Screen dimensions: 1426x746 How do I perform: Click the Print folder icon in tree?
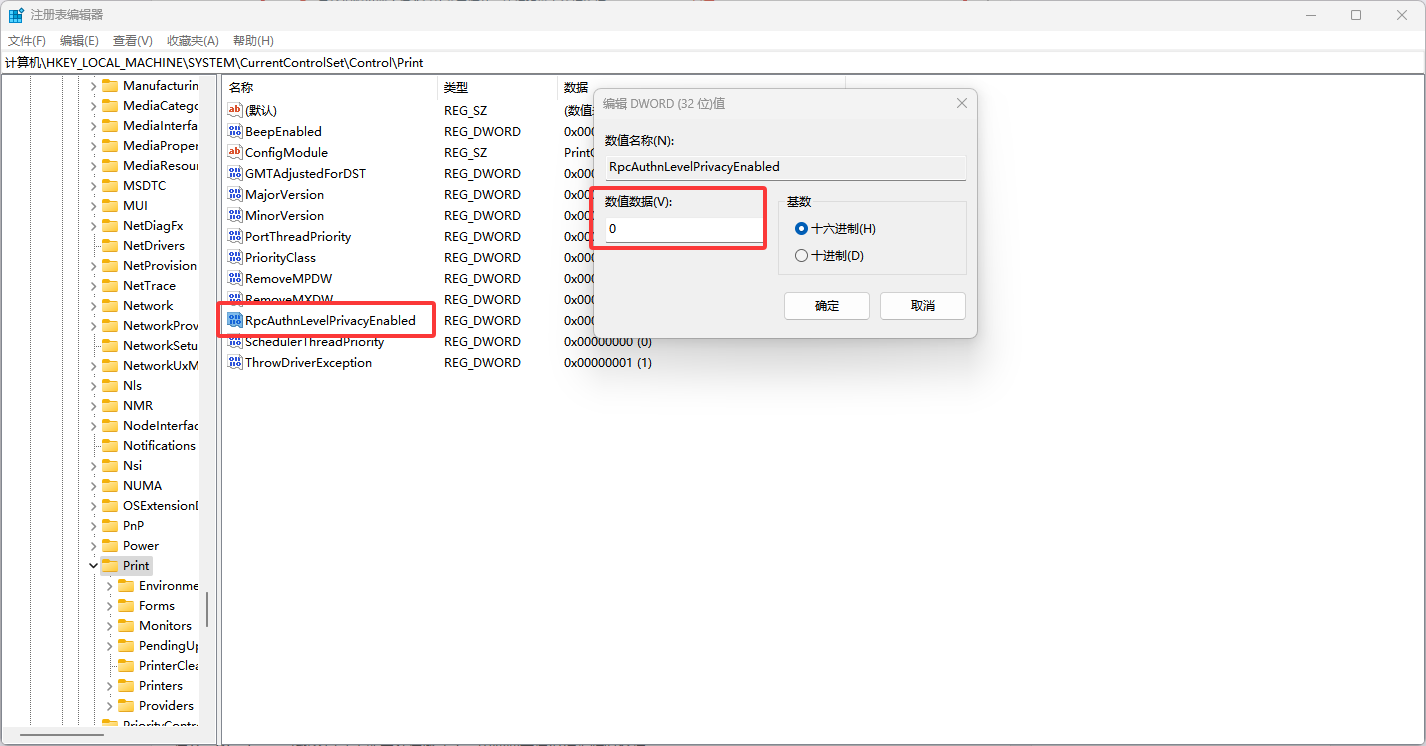110,565
